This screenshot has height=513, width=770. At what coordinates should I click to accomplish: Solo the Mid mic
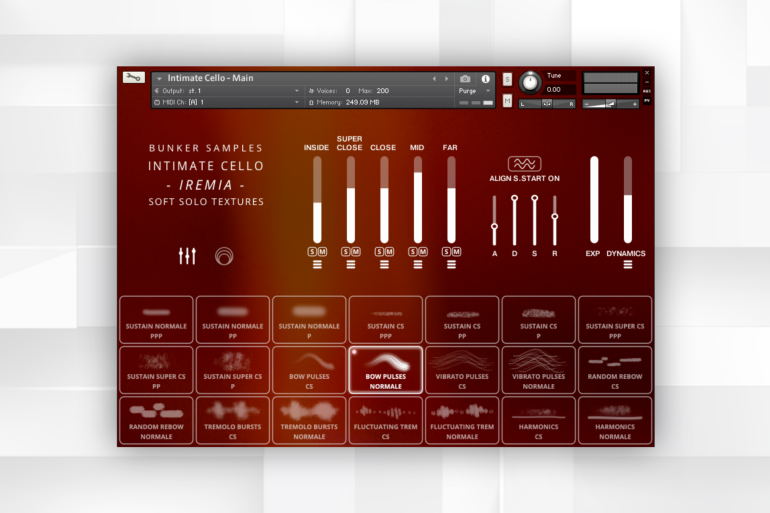[x=412, y=251]
